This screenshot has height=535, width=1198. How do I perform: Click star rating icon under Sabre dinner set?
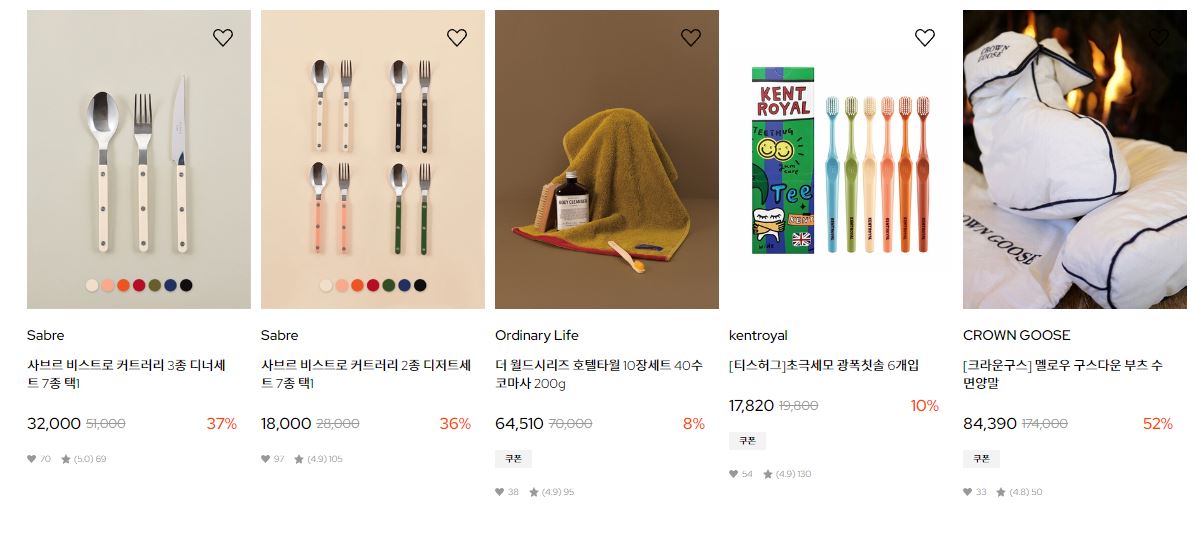66,459
